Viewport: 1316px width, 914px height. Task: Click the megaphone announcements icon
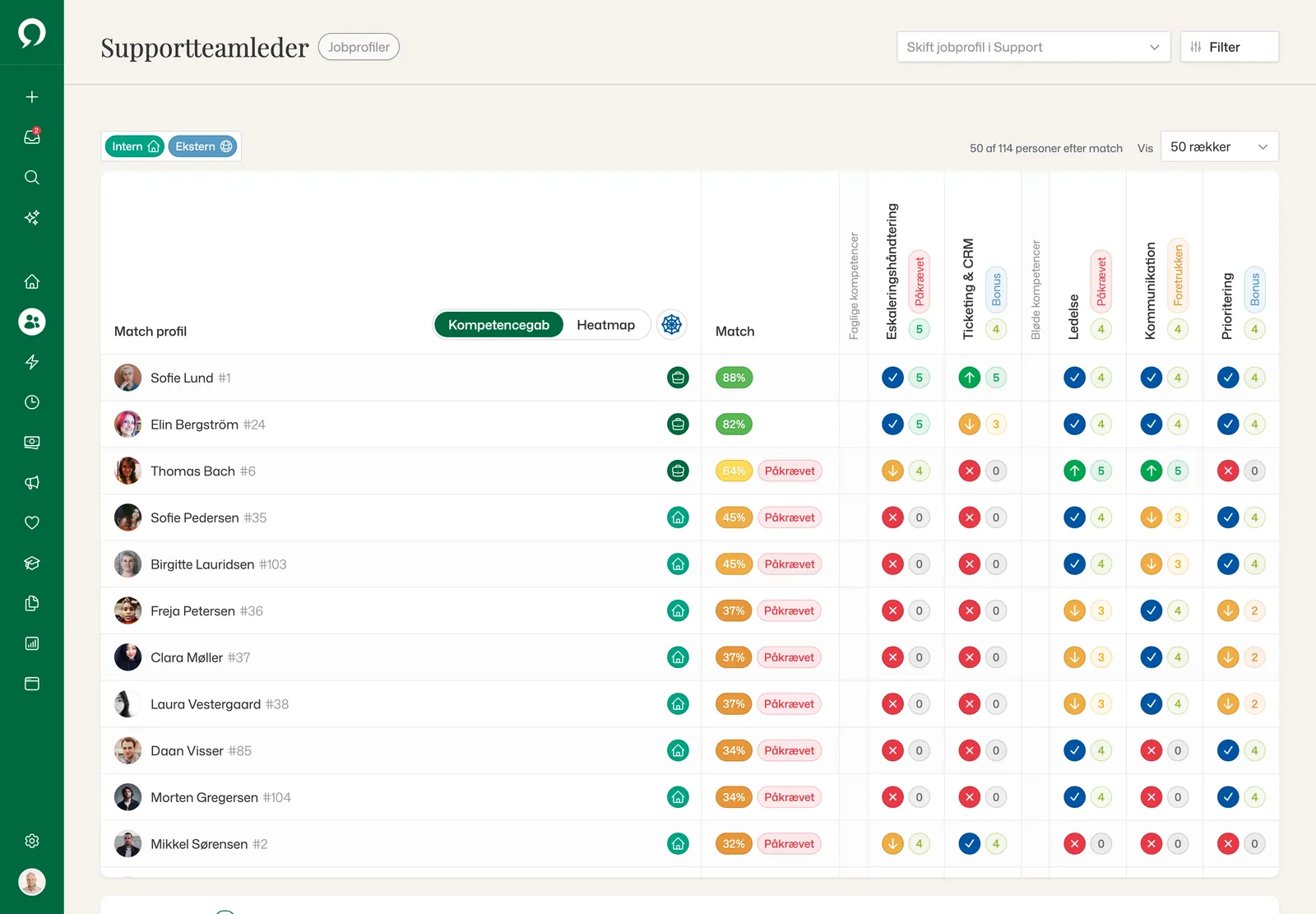[x=32, y=483]
